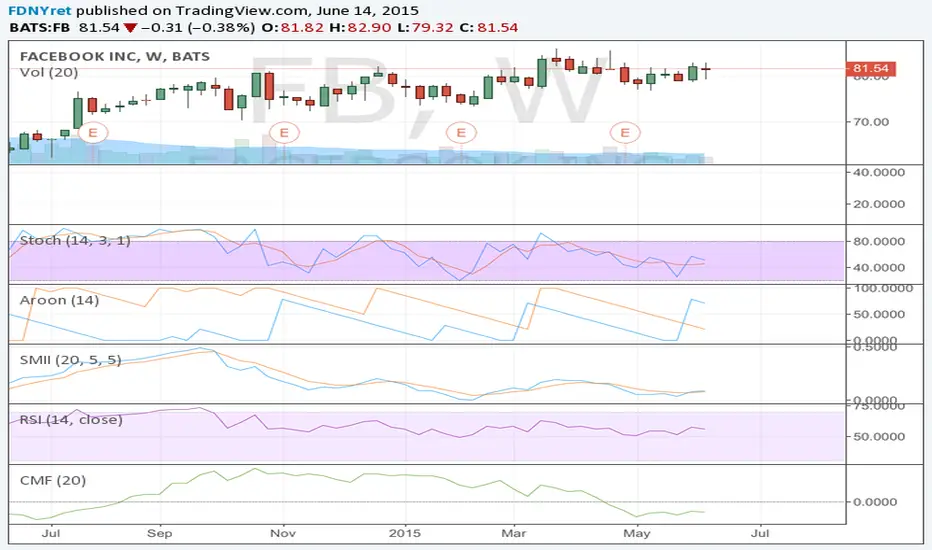This screenshot has height=550, width=932.
Task: Select the SMII (20, 5, 5) indicator label
Action: pos(70,360)
